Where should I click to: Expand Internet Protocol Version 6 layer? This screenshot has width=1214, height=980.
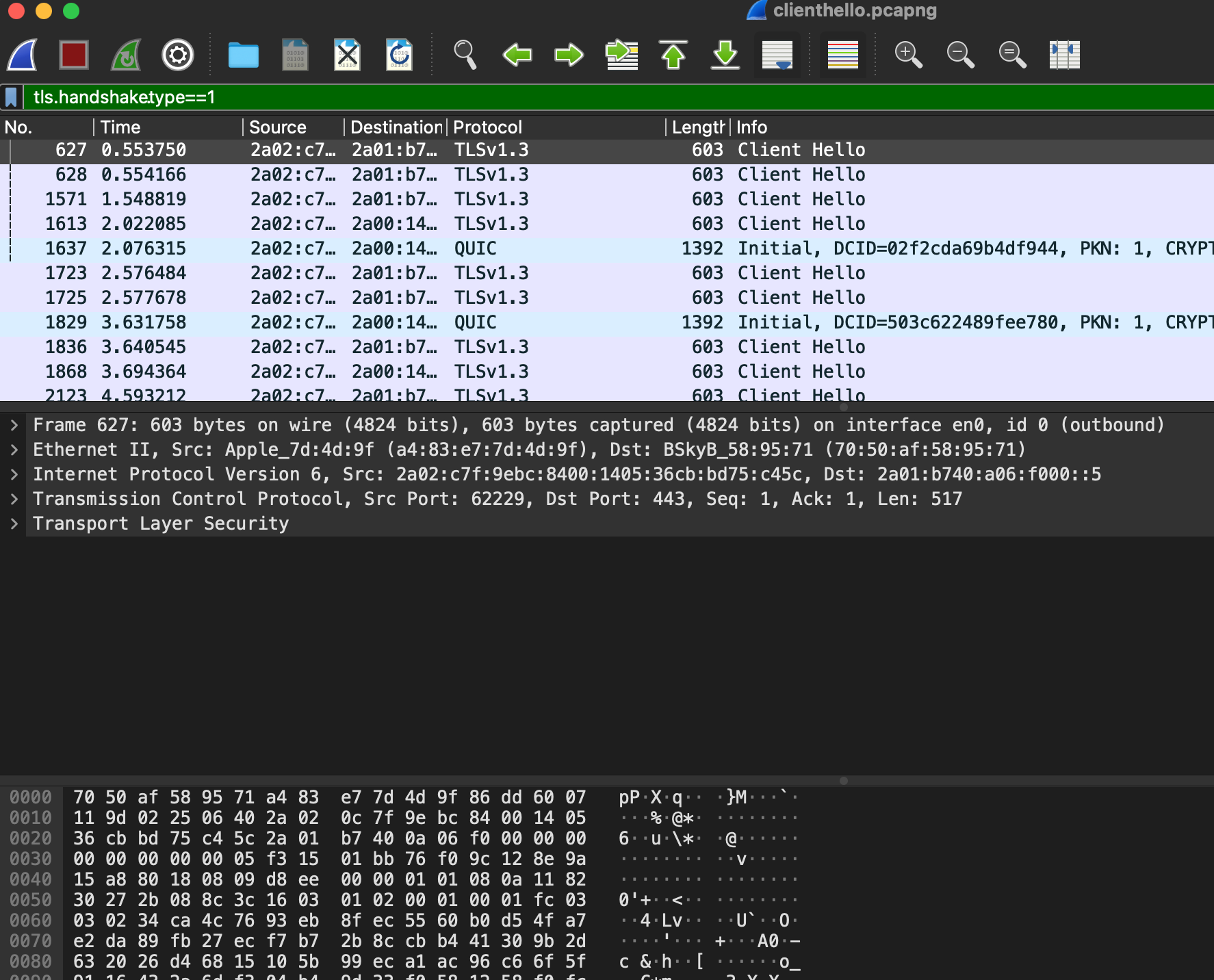coord(14,474)
